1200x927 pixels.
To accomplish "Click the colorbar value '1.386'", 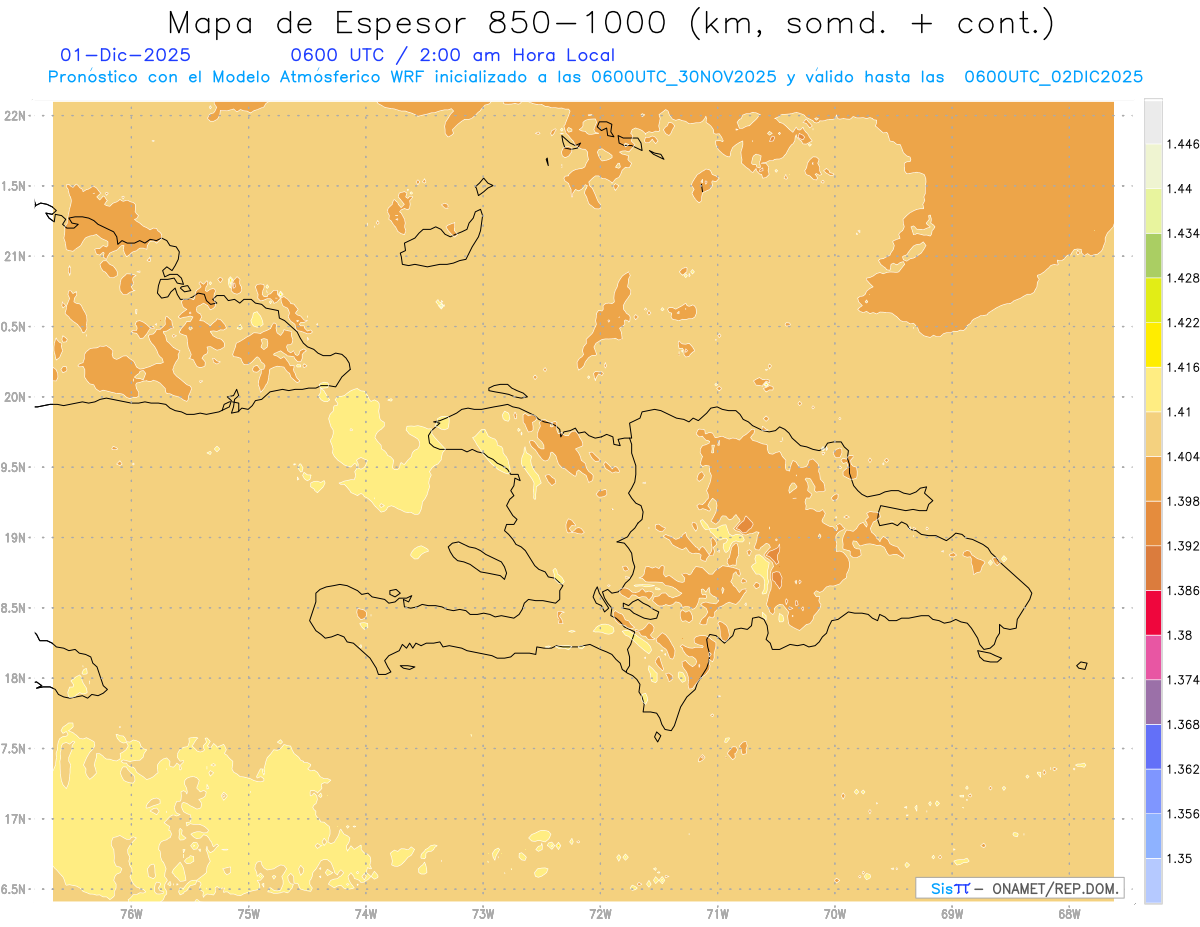I will point(1183,590).
